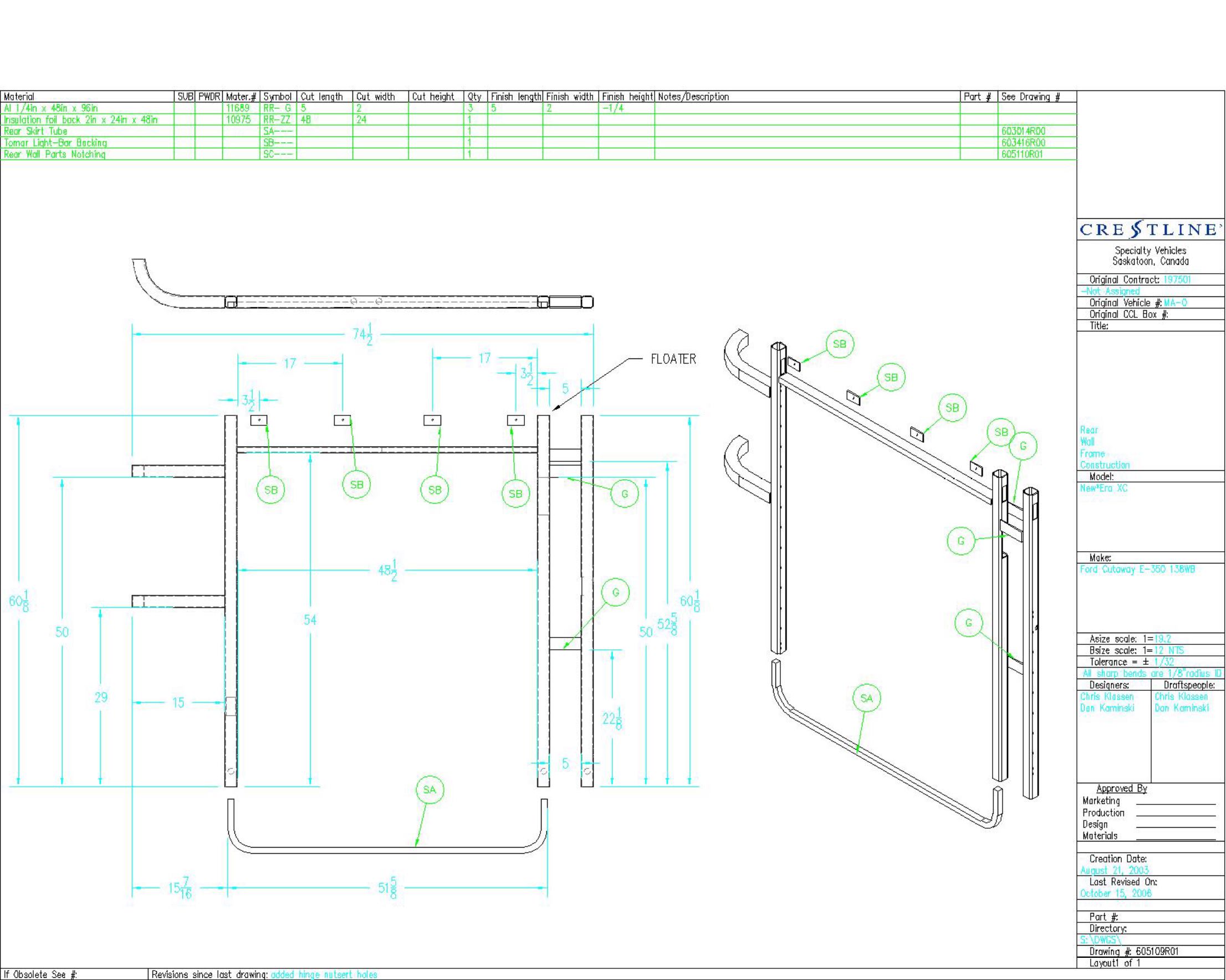Click the 'Specialty Vehicles Saskatoon, Canada' text
The image size is (1226, 980).
[1151, 256]
